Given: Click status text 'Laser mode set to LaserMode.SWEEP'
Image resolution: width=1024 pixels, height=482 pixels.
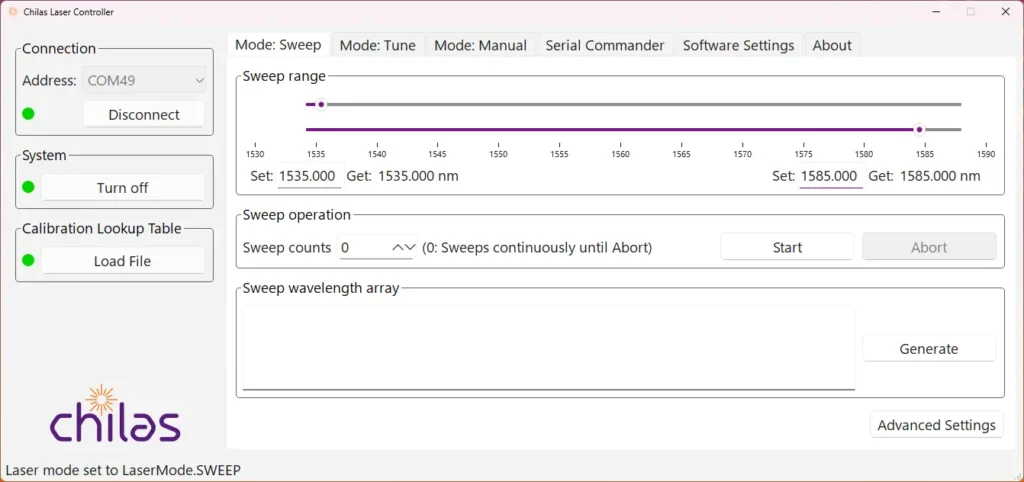Looking at the screenshot, I should pyautogui.click(x=123, y=470).
